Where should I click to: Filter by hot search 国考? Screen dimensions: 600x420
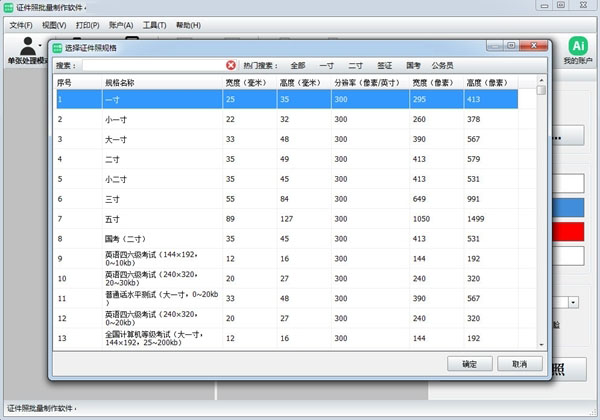[413, 65]
